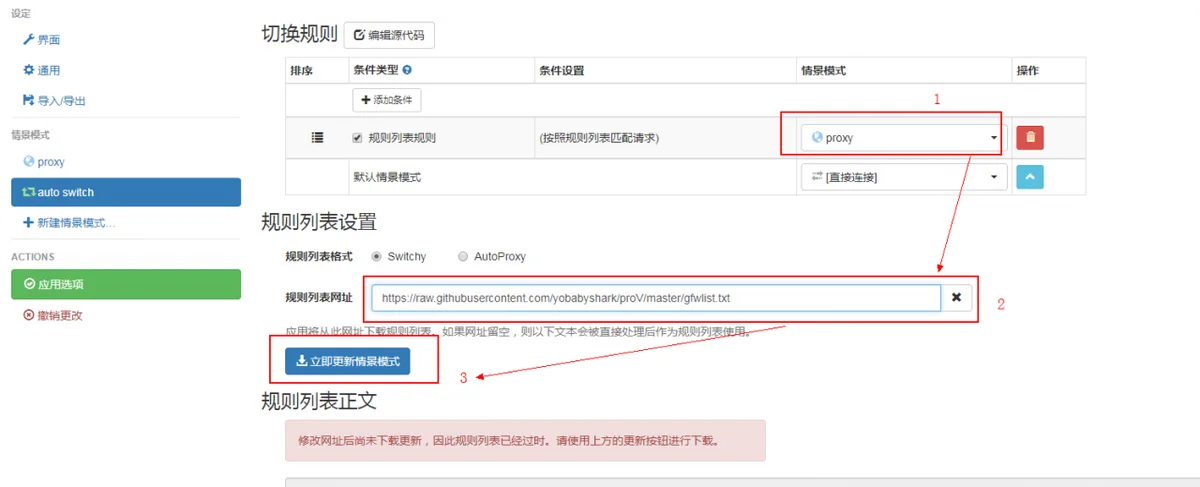
Task: Discard changes with 撤销更改
Action: click(52, 315)
